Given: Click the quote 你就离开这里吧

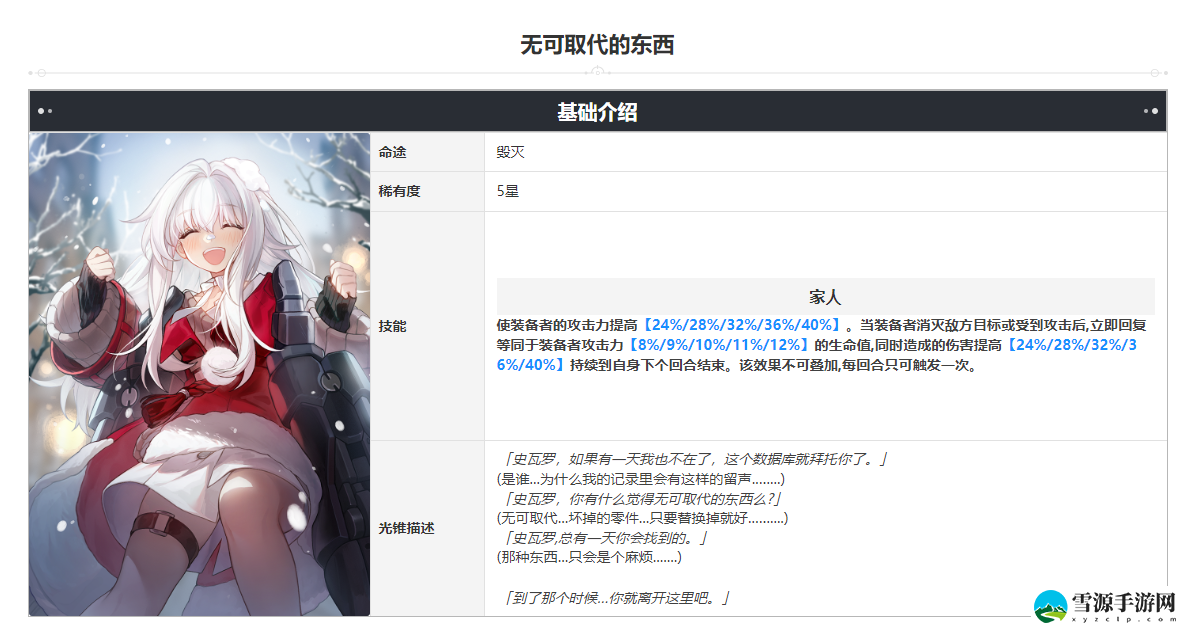Looking at the screenshot, I should click(659, 599).
